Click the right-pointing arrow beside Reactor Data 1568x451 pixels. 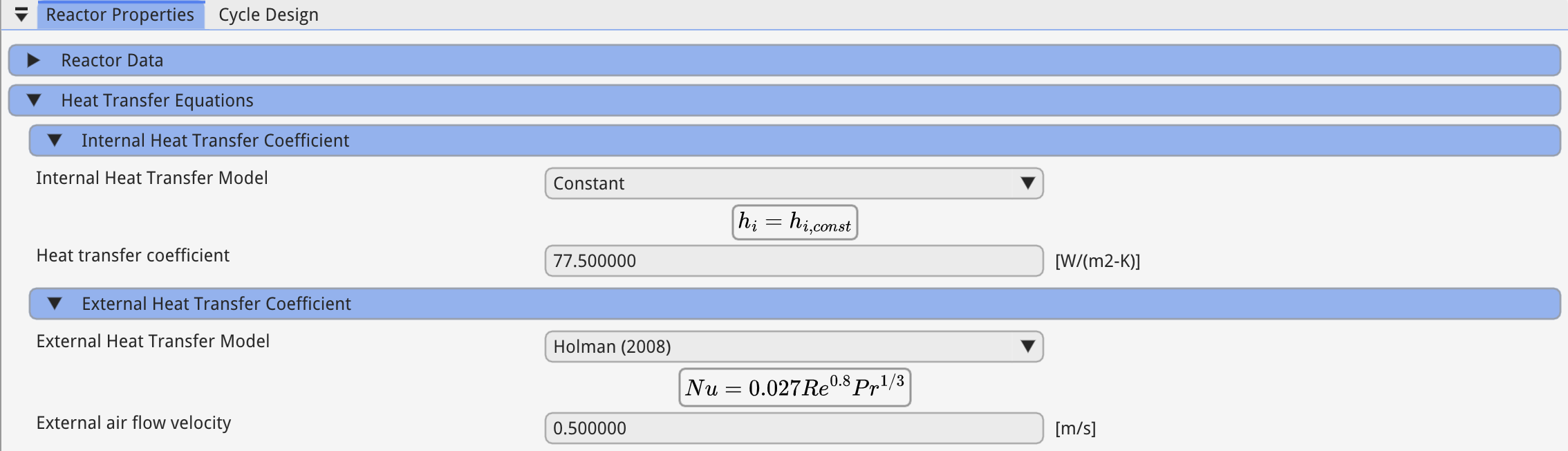[33, 60]
